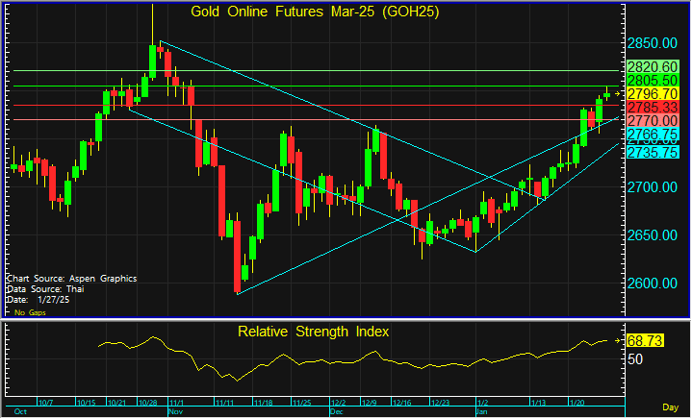The width and height of the screenshot is (692, 419).
Task: Click the Gold Online Futures Mar-25 chart title
Action: tap(316, 11)
